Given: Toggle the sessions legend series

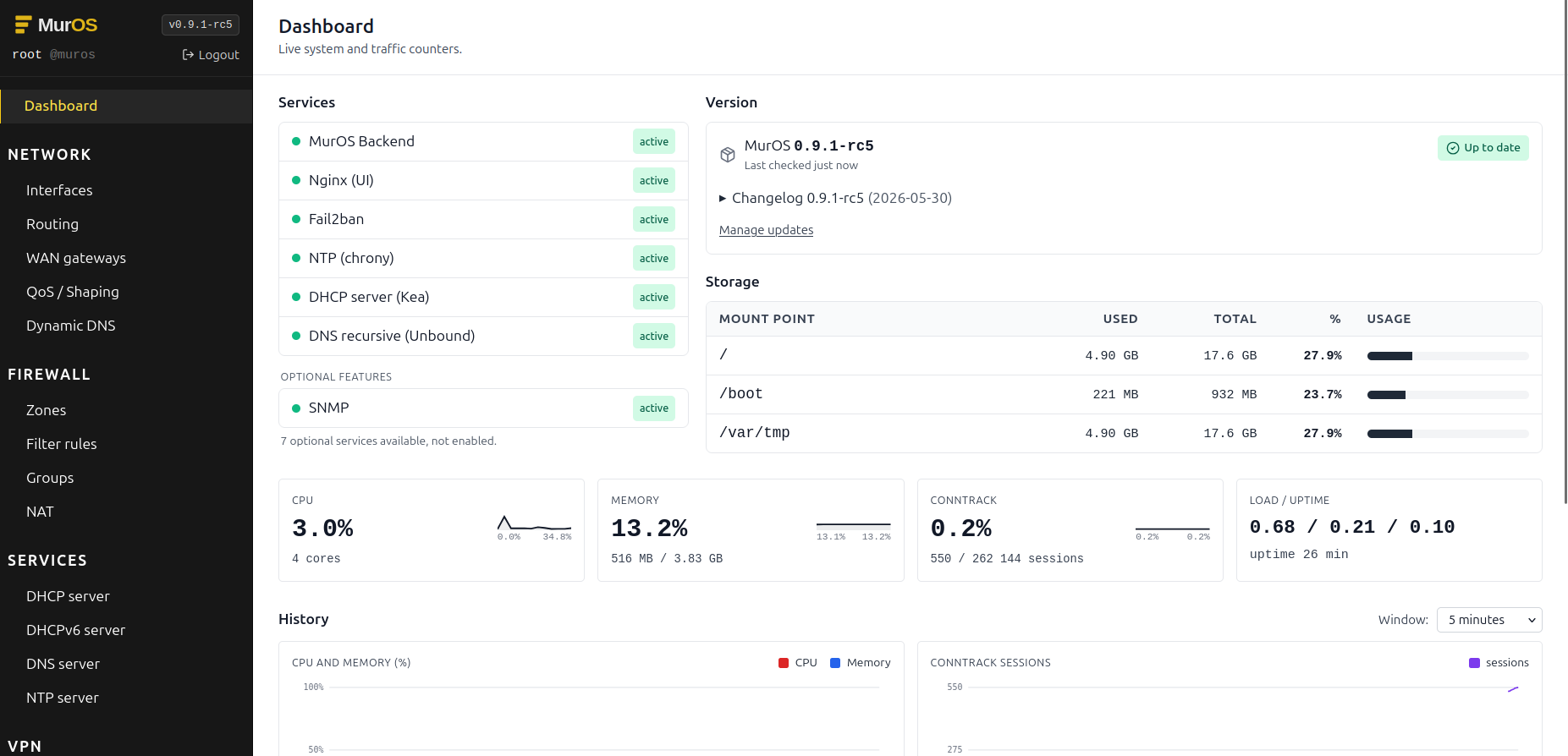Looking at the screenshot, I should (x=1499, y=663).
